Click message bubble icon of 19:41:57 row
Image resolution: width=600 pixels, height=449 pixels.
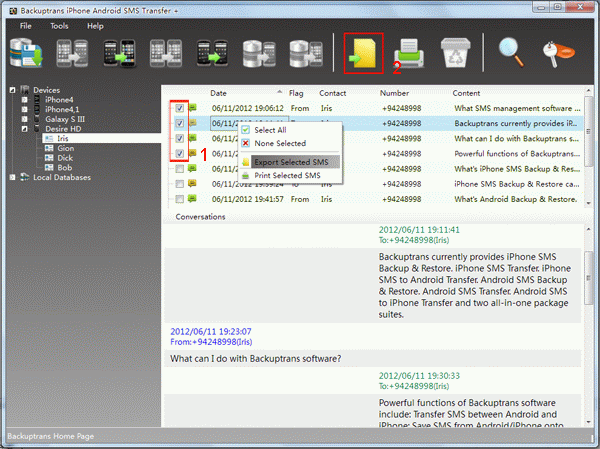pyautogui.click(x=192, y=199)
